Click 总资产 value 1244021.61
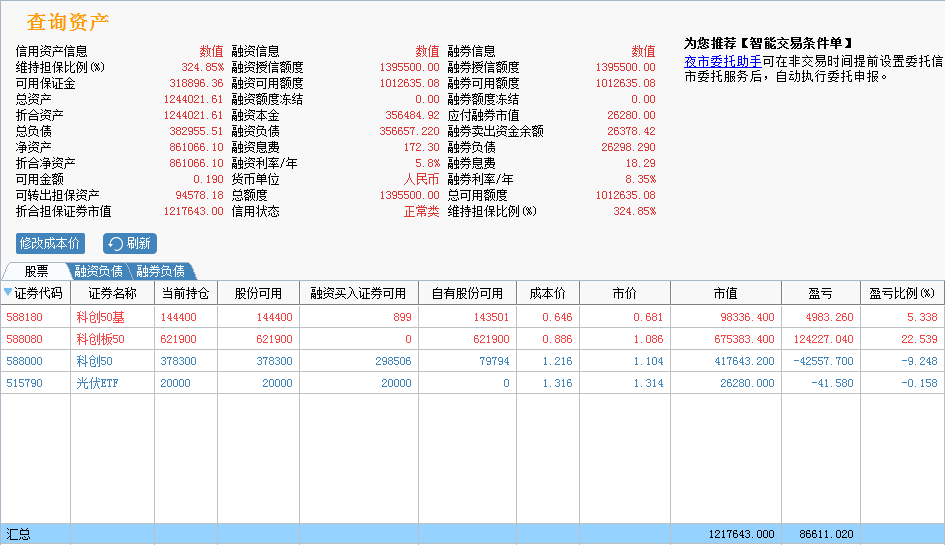 pyautogui.click(x=193, y=99)
